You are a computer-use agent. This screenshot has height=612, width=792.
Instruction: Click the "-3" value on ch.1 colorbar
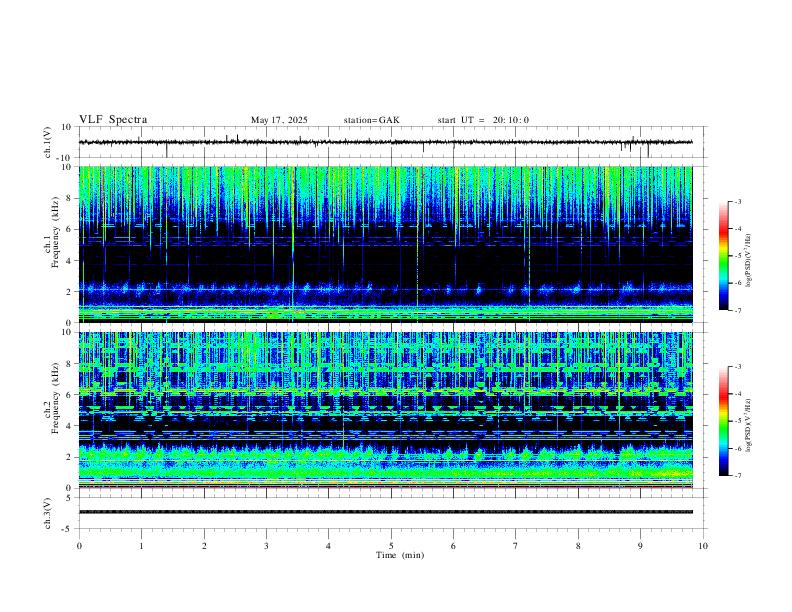[737, 201]
